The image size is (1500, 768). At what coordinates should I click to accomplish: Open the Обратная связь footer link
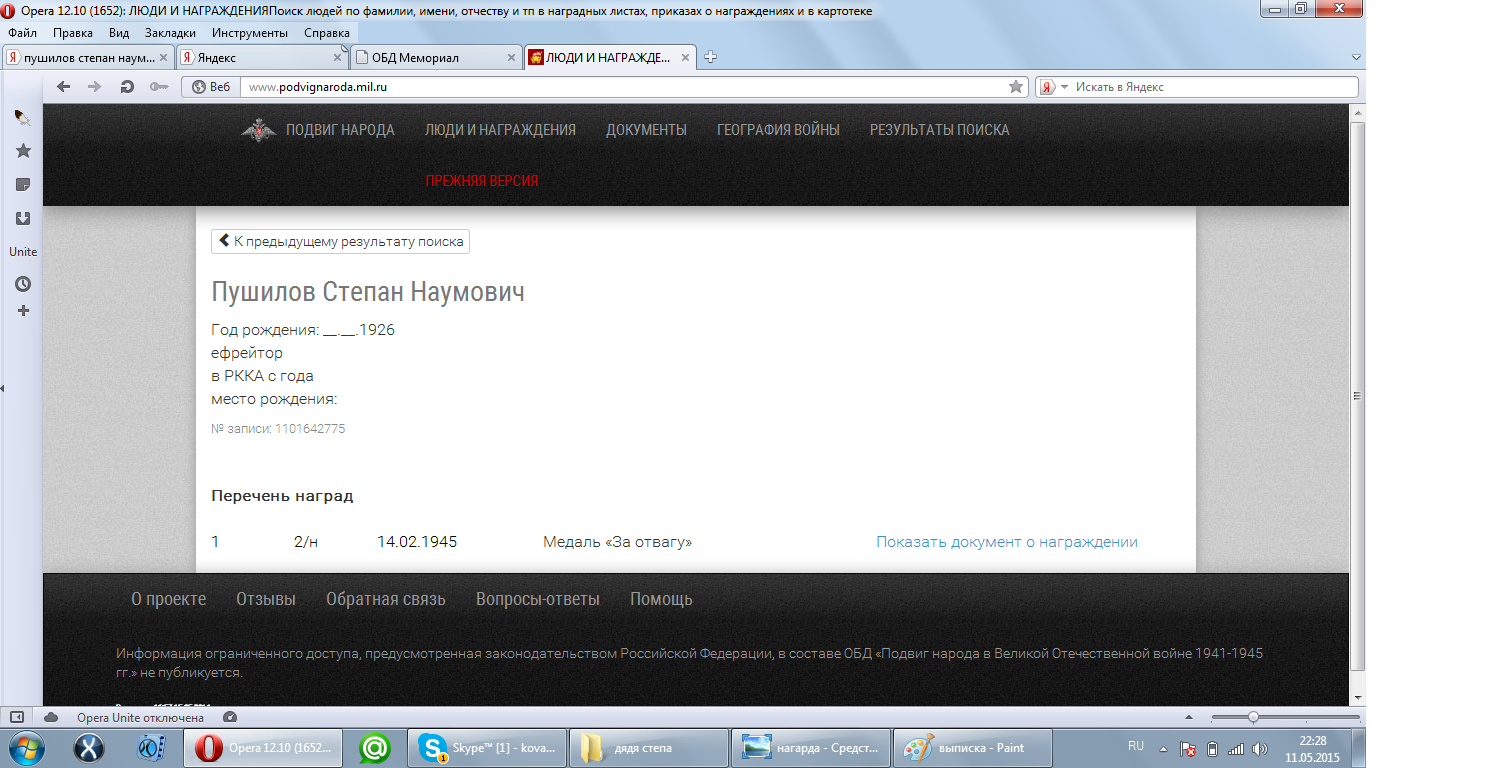click(386, 599)
